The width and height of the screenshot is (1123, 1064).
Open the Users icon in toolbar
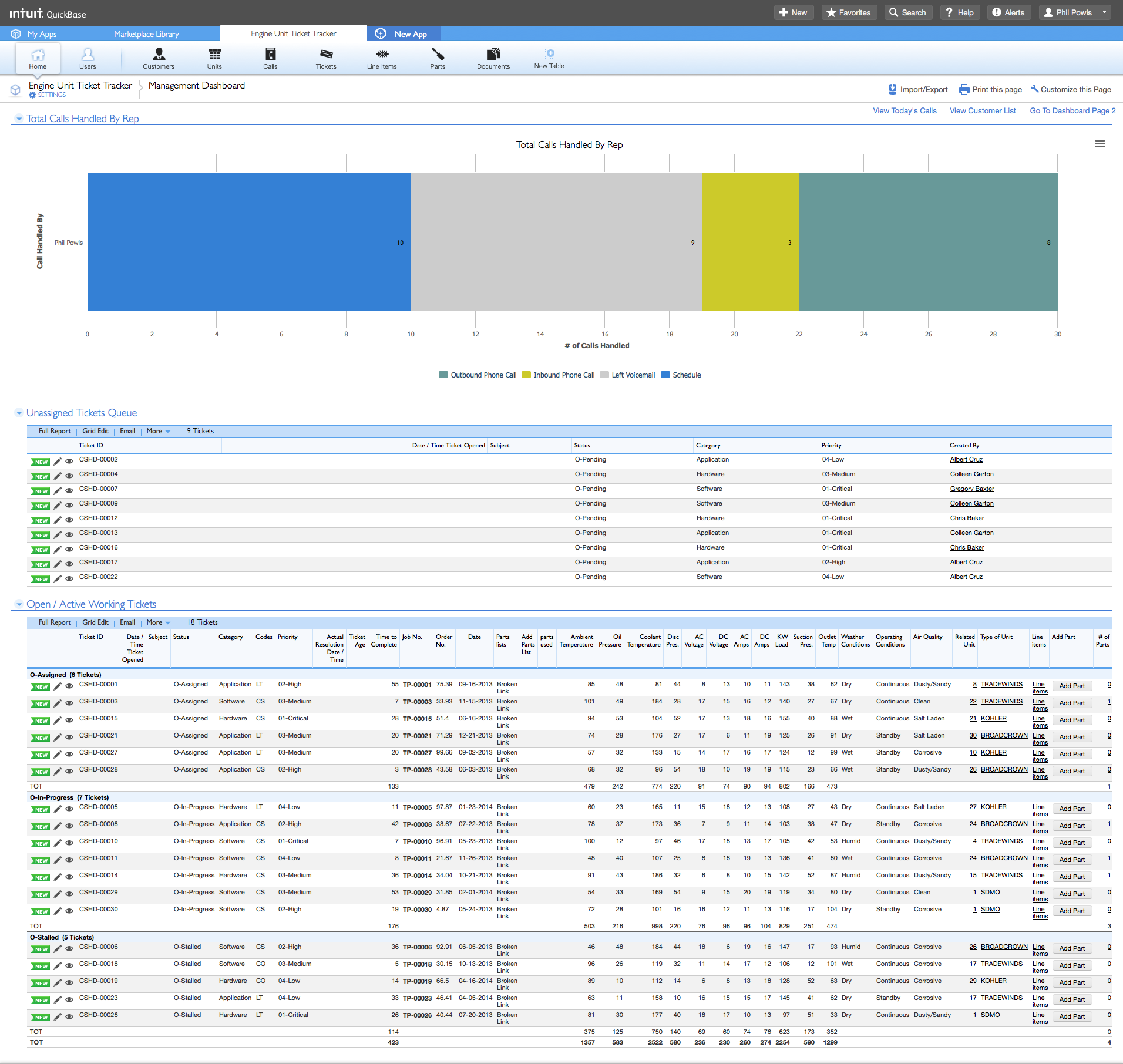tap(88, 59)
